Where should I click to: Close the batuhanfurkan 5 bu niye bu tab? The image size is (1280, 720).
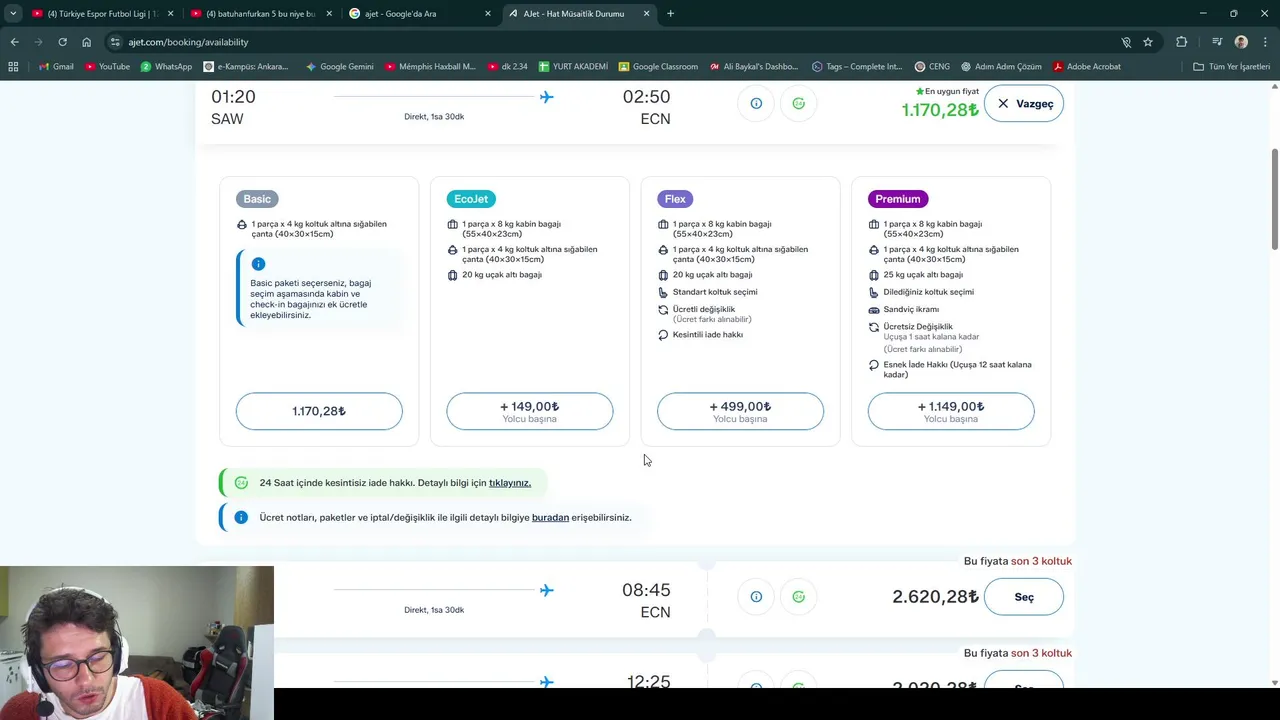[x=329, y=14]
